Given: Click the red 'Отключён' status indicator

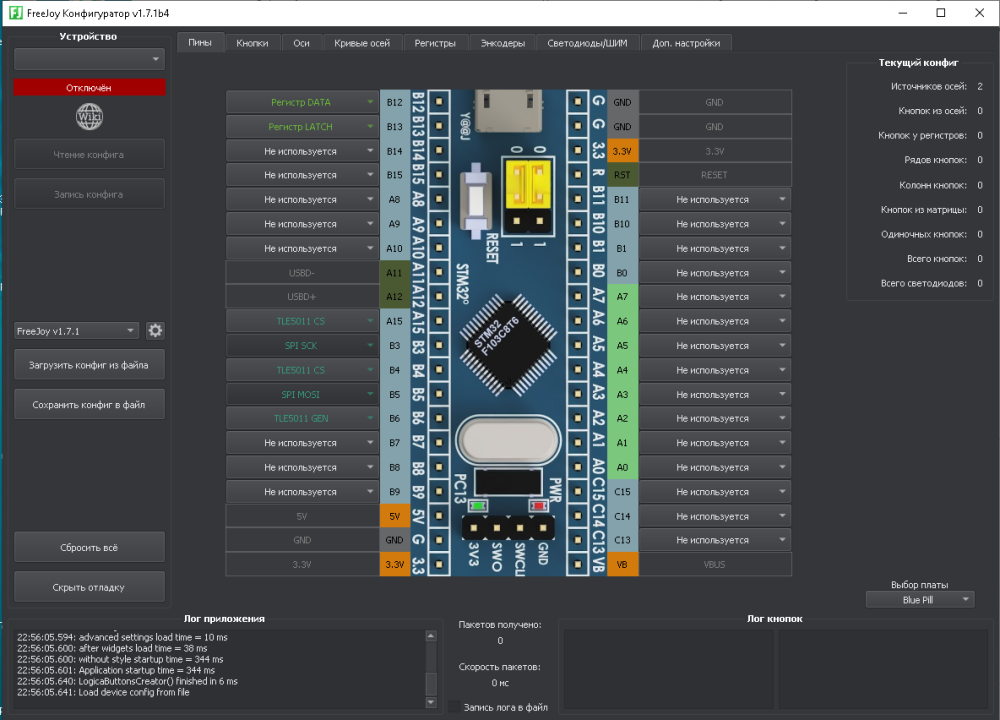Looking at the screenshot, I should pos(89,88).
